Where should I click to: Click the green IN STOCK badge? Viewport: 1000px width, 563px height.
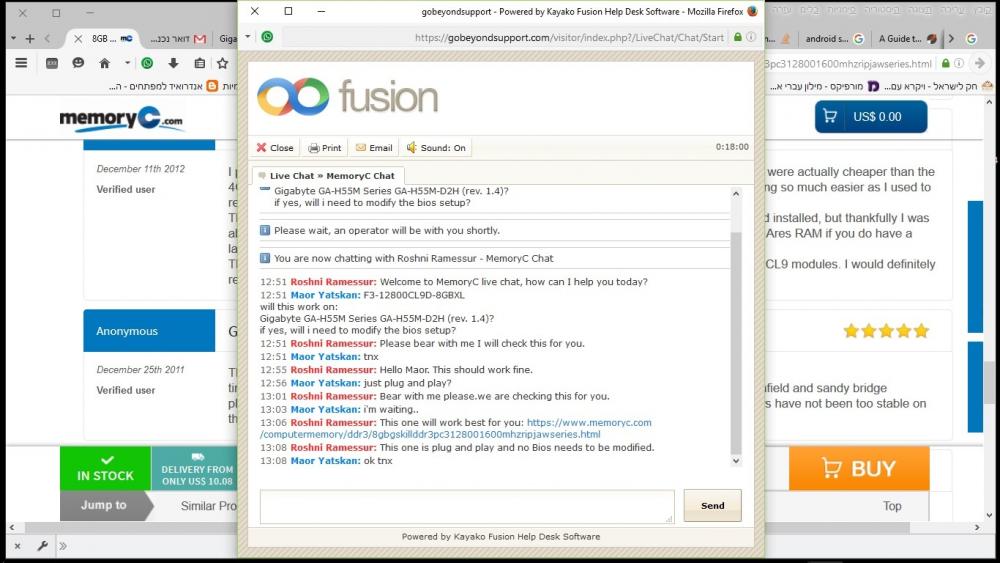pos(105,469)
